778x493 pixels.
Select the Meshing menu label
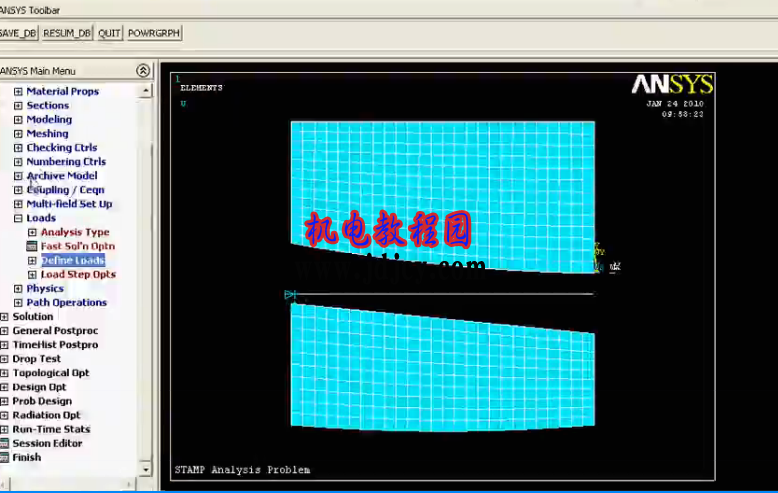[x=47, y=134]
